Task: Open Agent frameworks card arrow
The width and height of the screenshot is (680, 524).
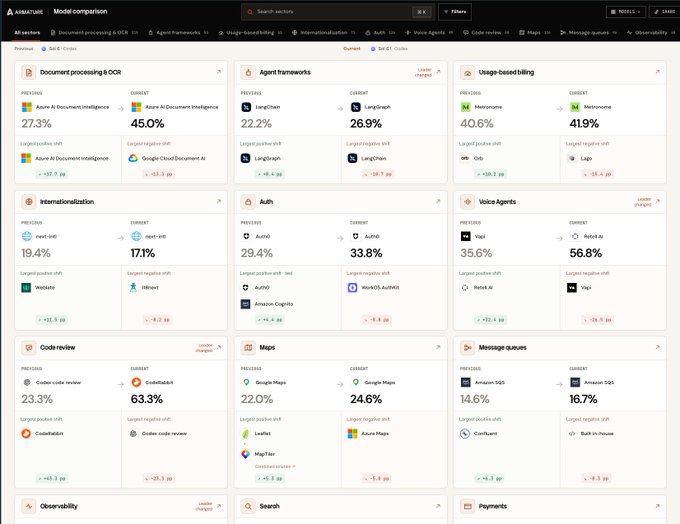Action: click(x=438, y=72)
